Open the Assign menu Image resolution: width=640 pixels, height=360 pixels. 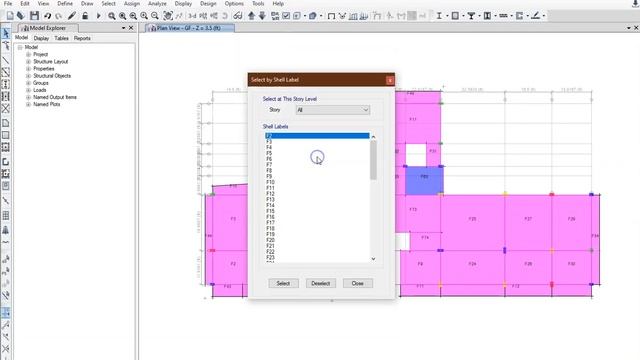tap(132, 4)
